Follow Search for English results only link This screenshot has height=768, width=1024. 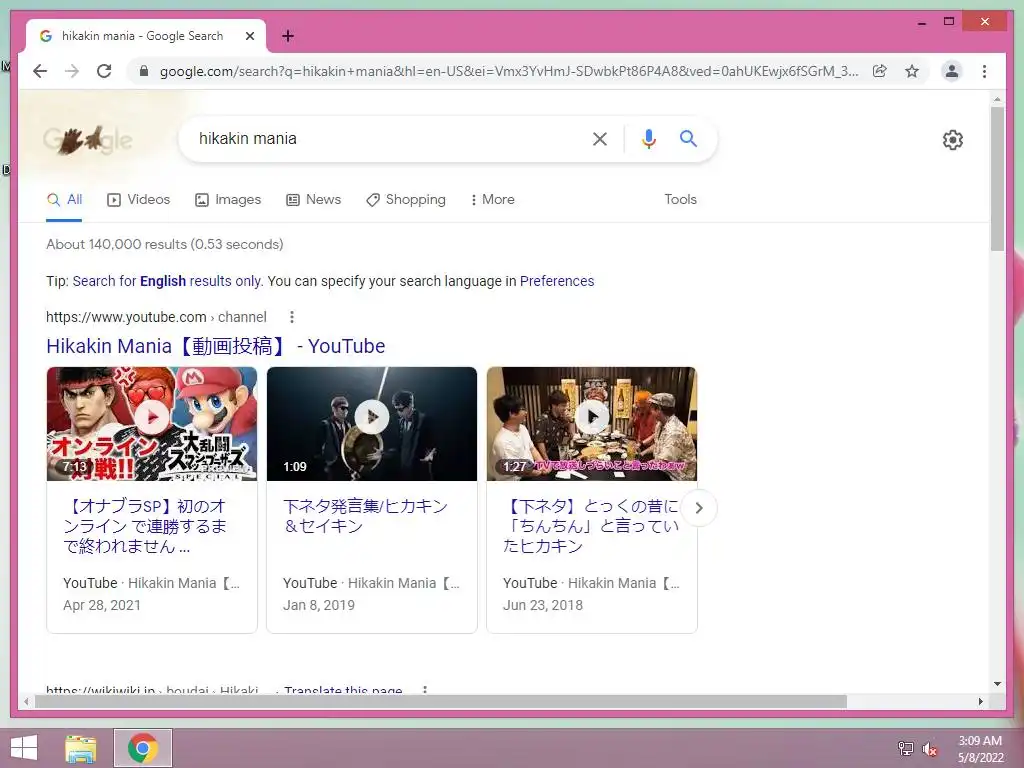167,281
